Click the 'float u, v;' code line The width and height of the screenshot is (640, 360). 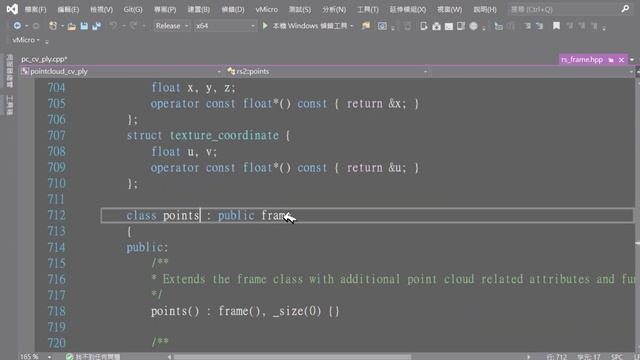click(184, 152)
